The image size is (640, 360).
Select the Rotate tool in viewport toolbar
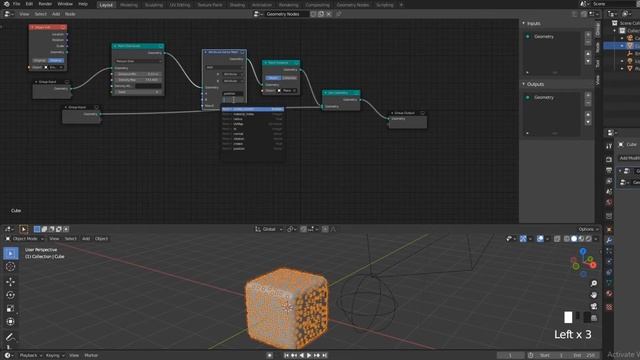(11, 295)
